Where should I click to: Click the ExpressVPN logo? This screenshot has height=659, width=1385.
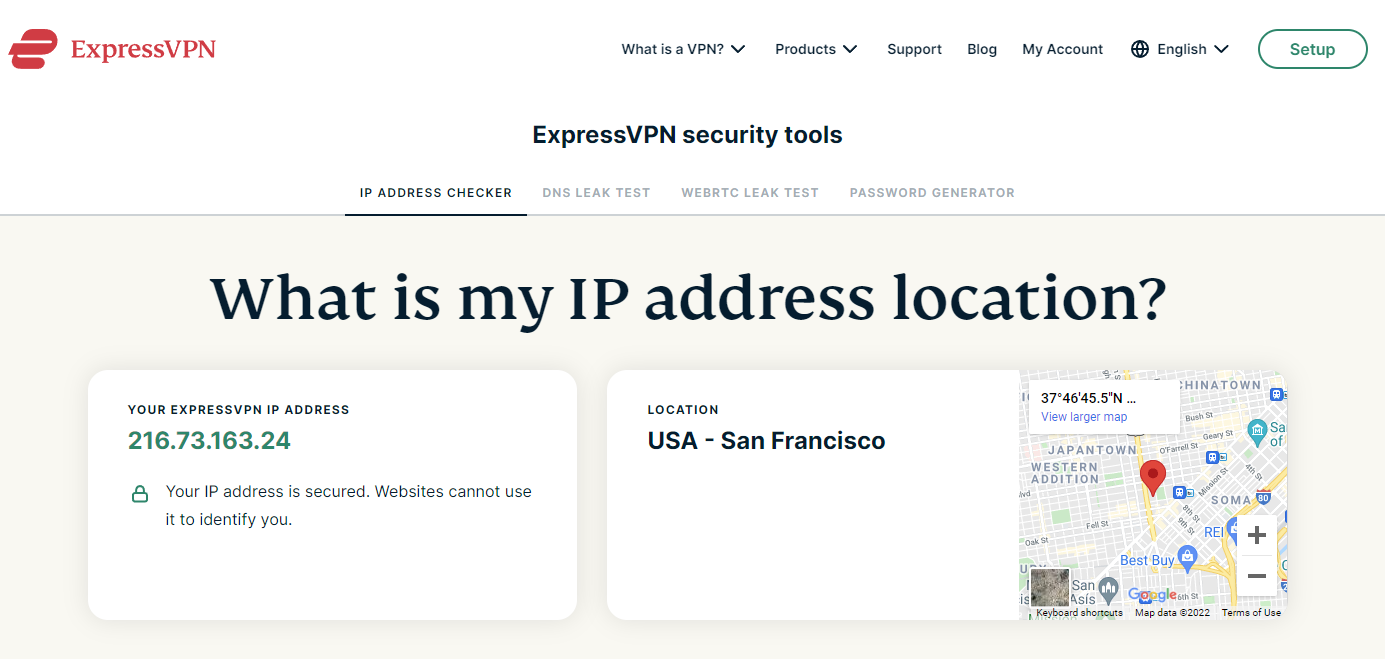[x=112, y=49]
